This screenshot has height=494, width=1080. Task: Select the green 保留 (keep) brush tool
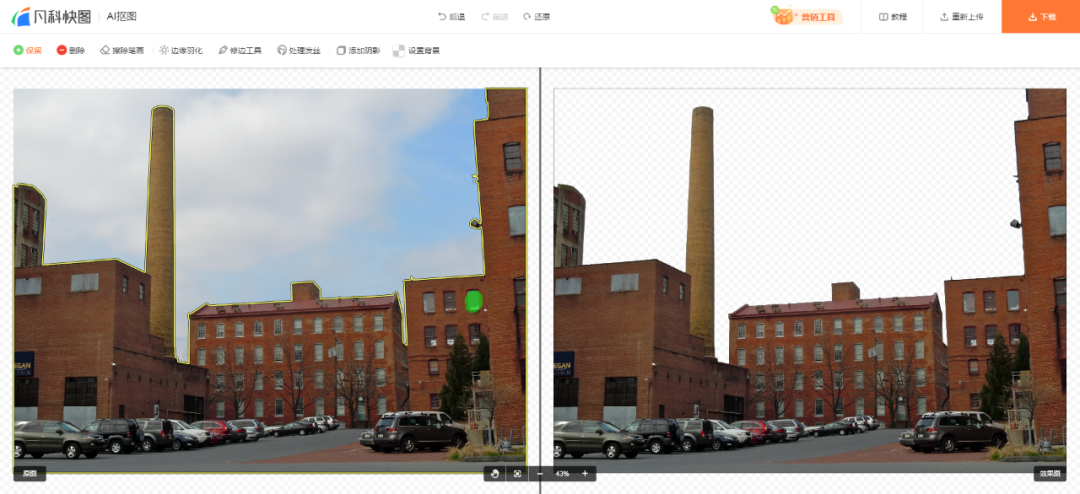tap(28, 50)
